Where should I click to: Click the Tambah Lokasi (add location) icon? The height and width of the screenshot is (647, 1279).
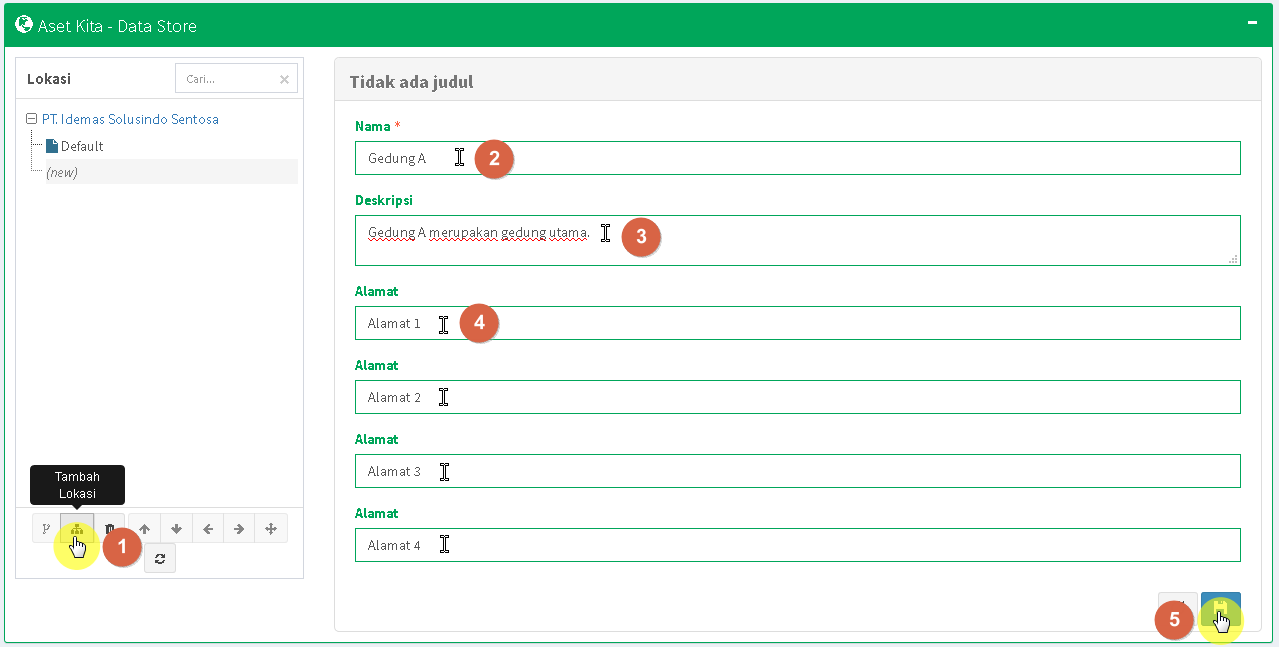click(77, 528)
